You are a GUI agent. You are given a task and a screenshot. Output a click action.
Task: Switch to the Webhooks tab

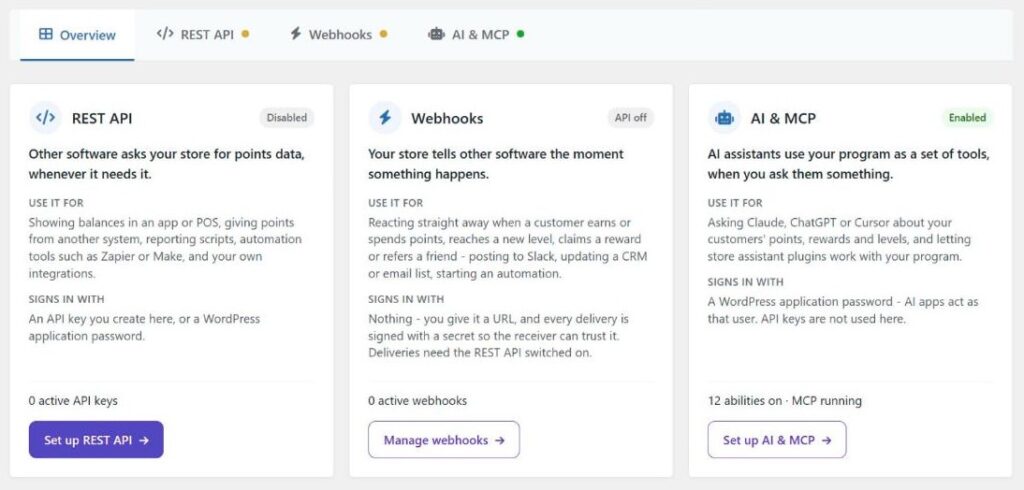coord(338,35)
